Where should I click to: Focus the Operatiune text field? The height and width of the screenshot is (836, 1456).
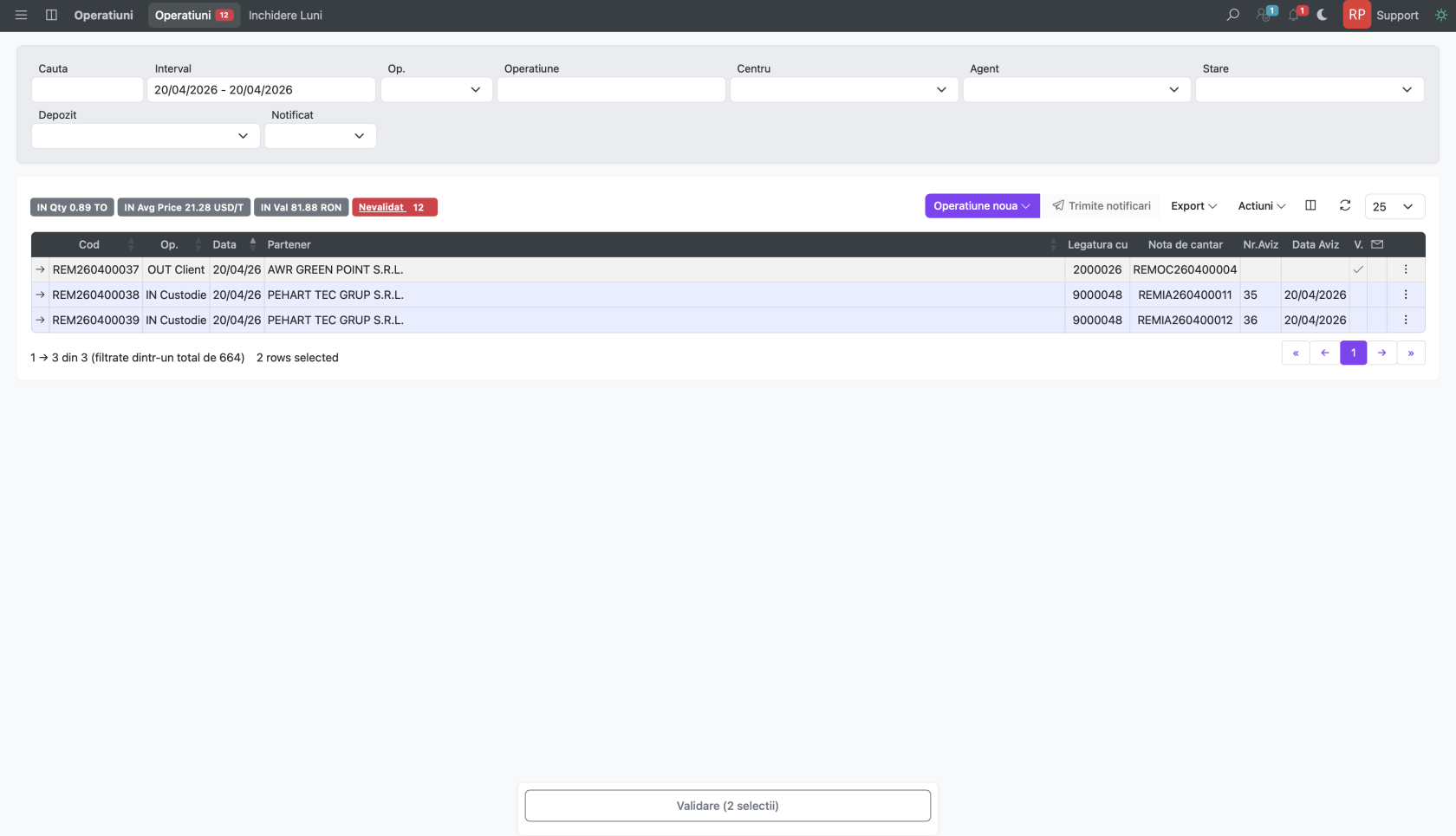tap(611, 89)
